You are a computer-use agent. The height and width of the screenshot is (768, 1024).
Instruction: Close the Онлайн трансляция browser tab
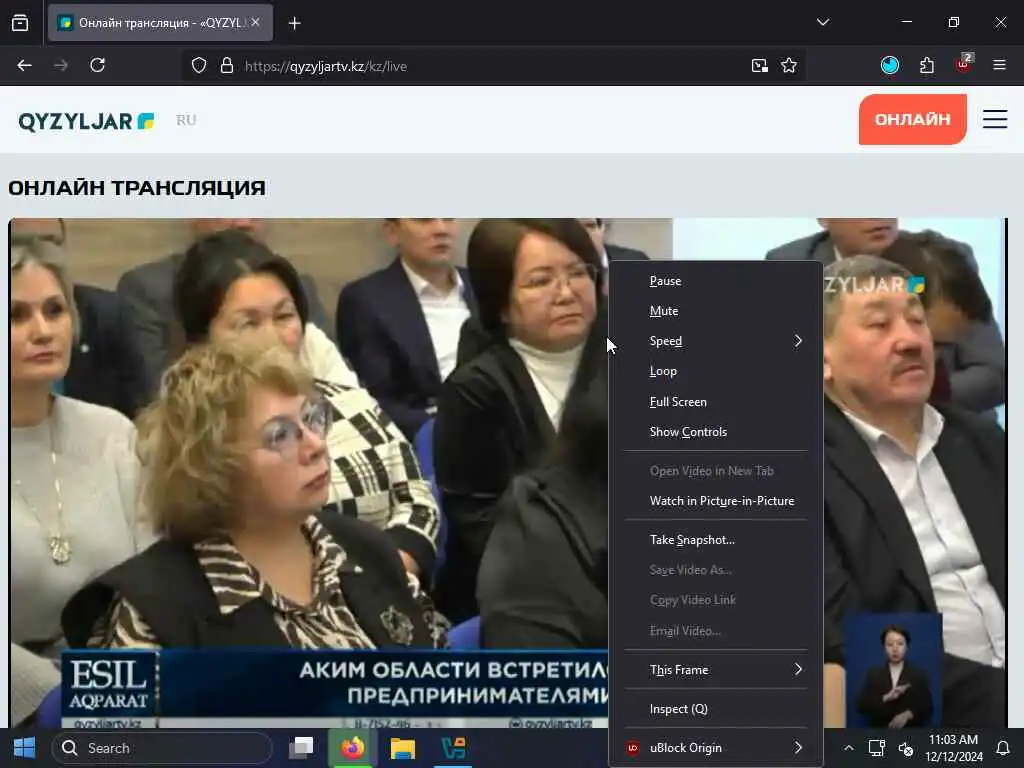(x=255, y=22)
